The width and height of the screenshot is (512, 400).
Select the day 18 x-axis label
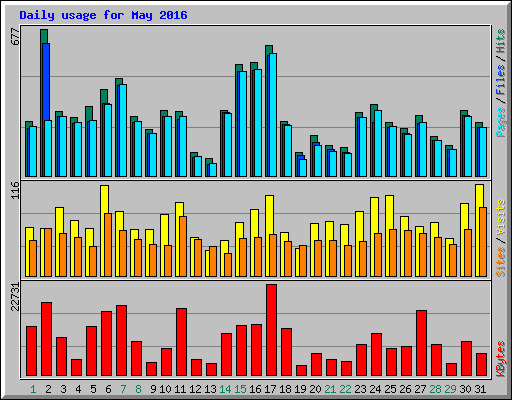(285, 389)
